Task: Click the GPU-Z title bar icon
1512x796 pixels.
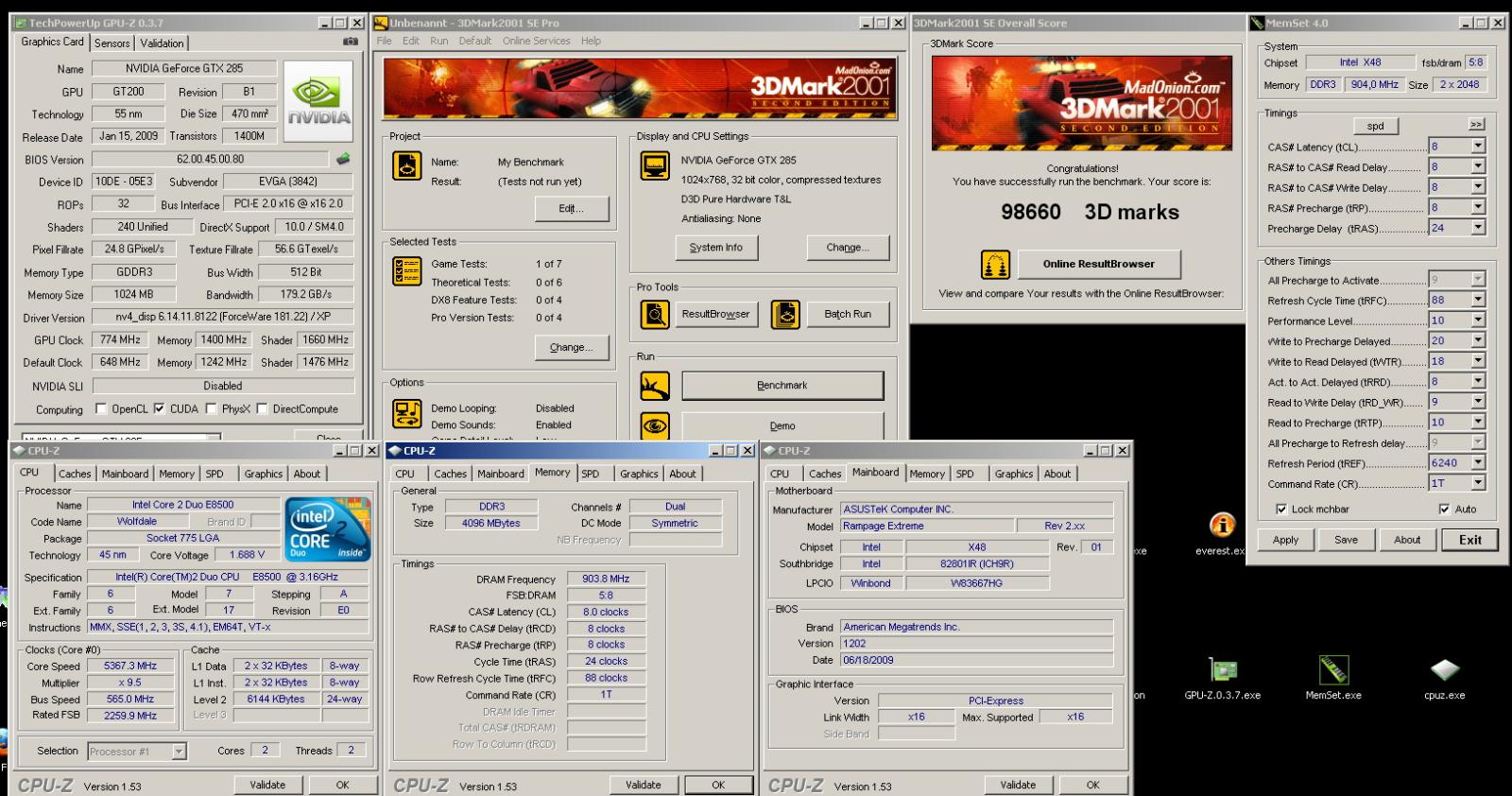Action: click(22, 23)
